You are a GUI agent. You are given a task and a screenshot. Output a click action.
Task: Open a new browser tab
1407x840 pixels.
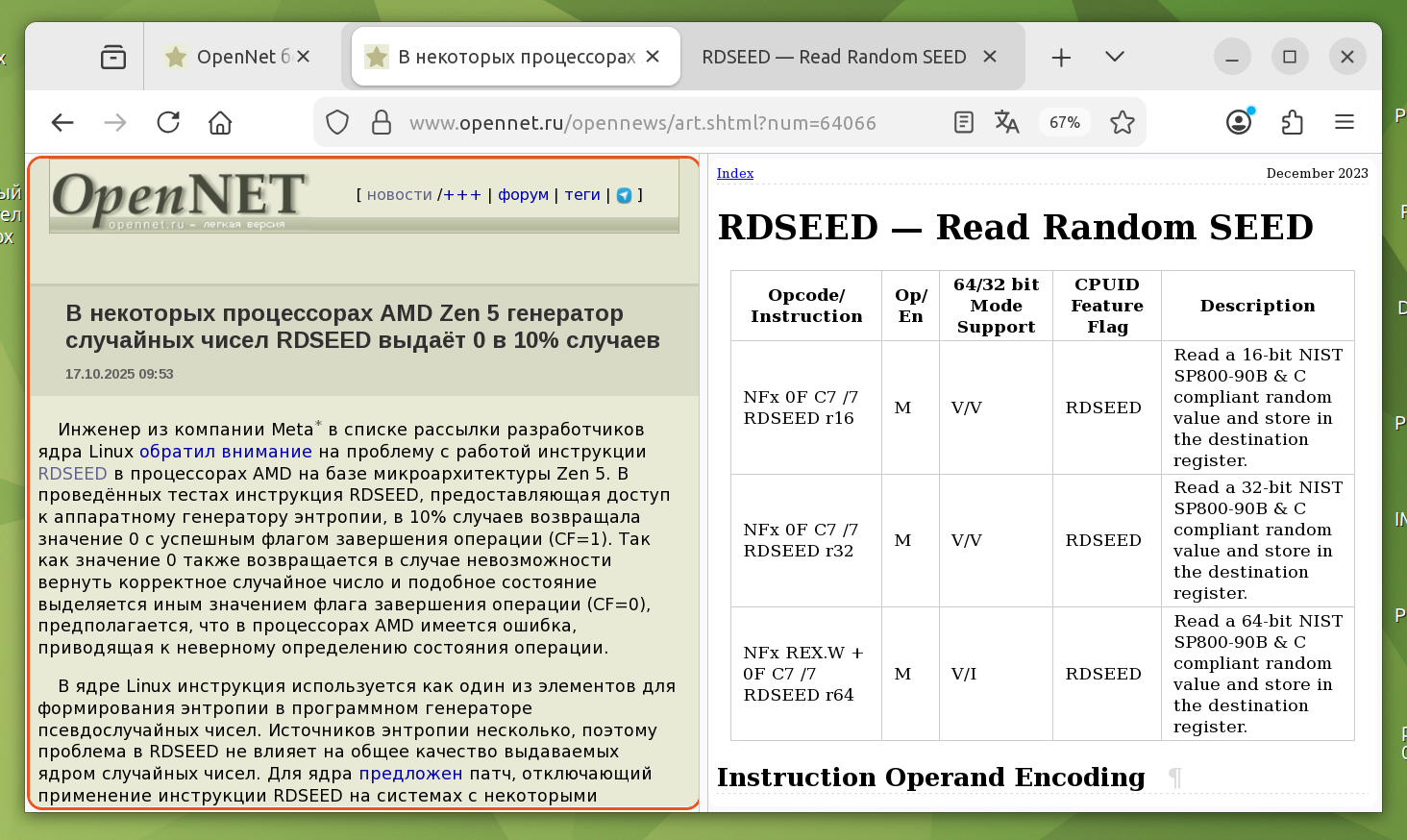pyautogui.click(x=1061, y=58)
